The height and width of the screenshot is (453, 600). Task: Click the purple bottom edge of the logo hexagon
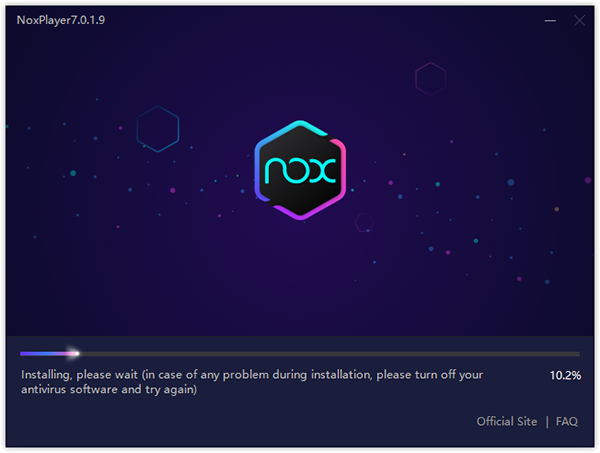(300, 211)
